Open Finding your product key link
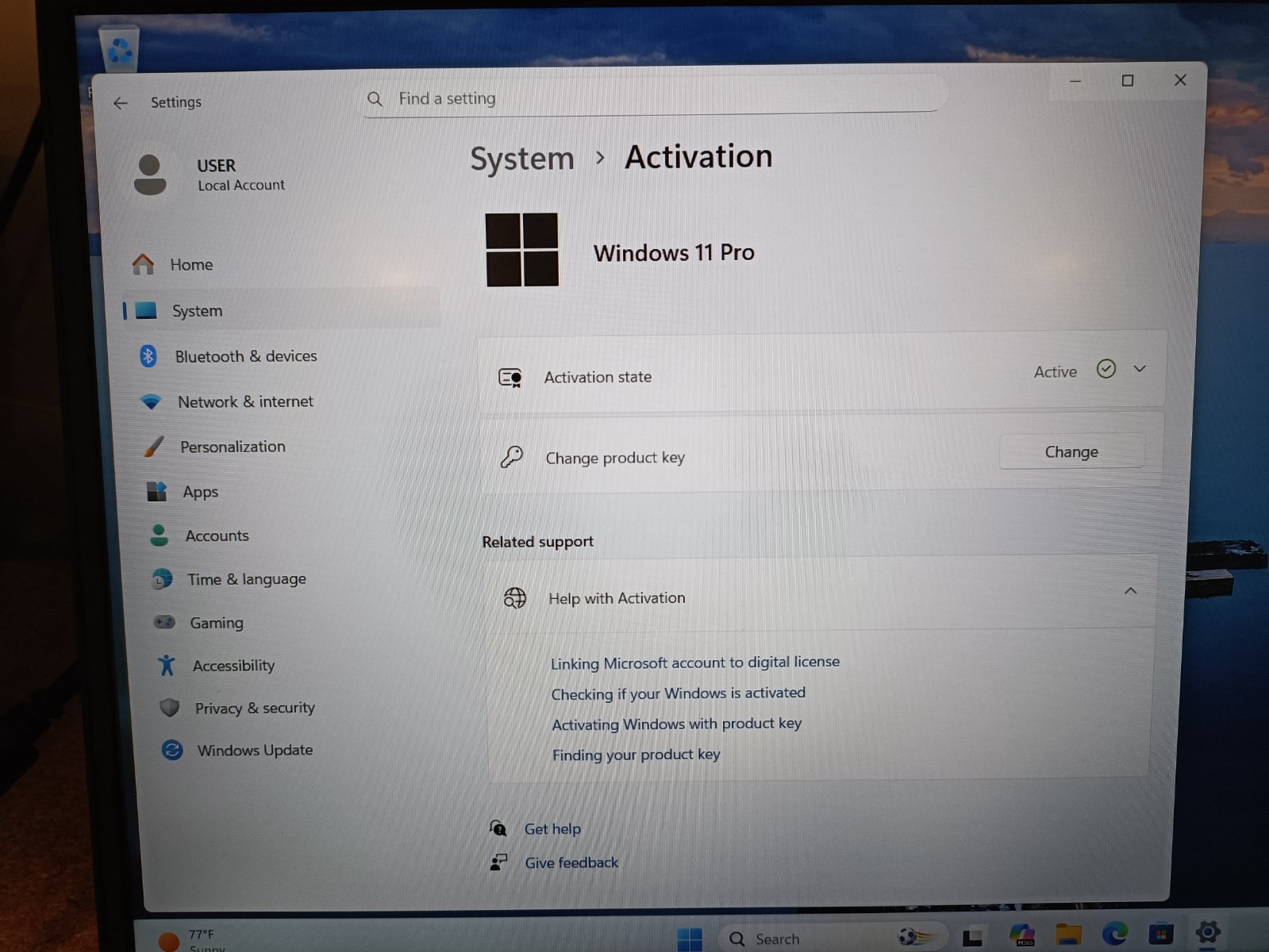Screen dimensions: 1269x952 (636, 754)
